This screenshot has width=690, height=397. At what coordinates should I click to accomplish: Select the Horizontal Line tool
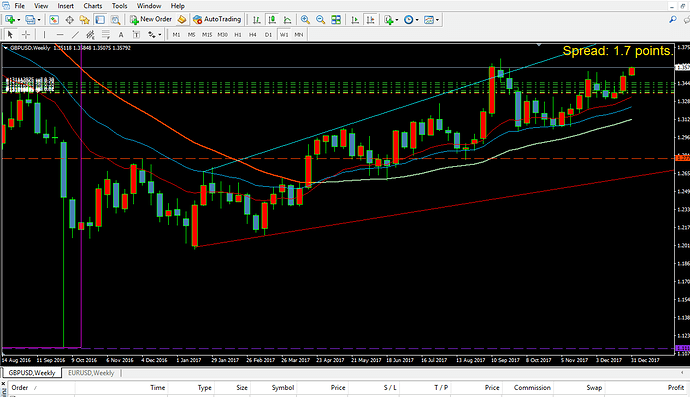pyautogui.click(x=60, y=34)
